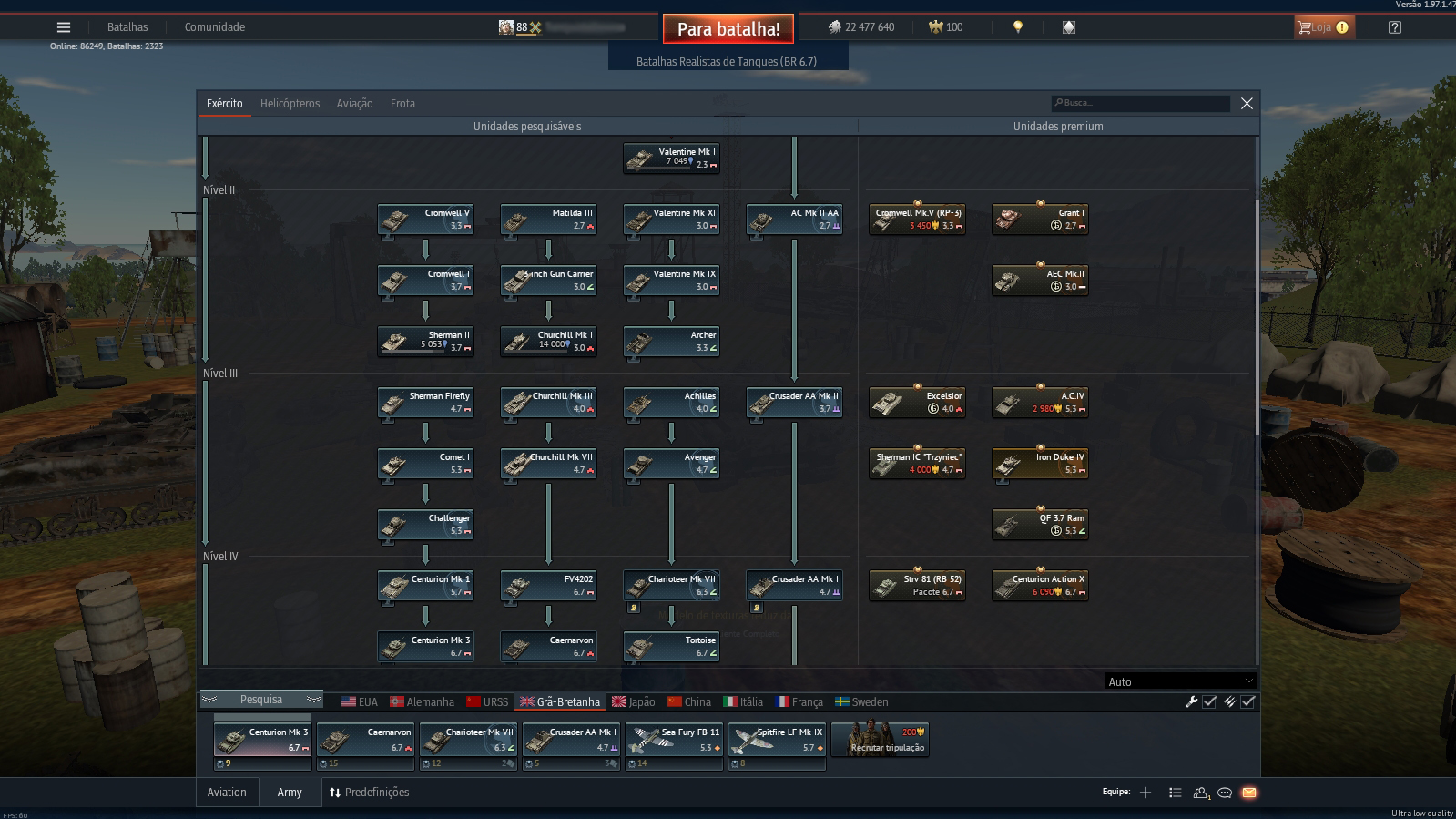The height and width of the screenshot is (819, 1456).
Task: Open the help question mark icon
Action: [1395, 27]
